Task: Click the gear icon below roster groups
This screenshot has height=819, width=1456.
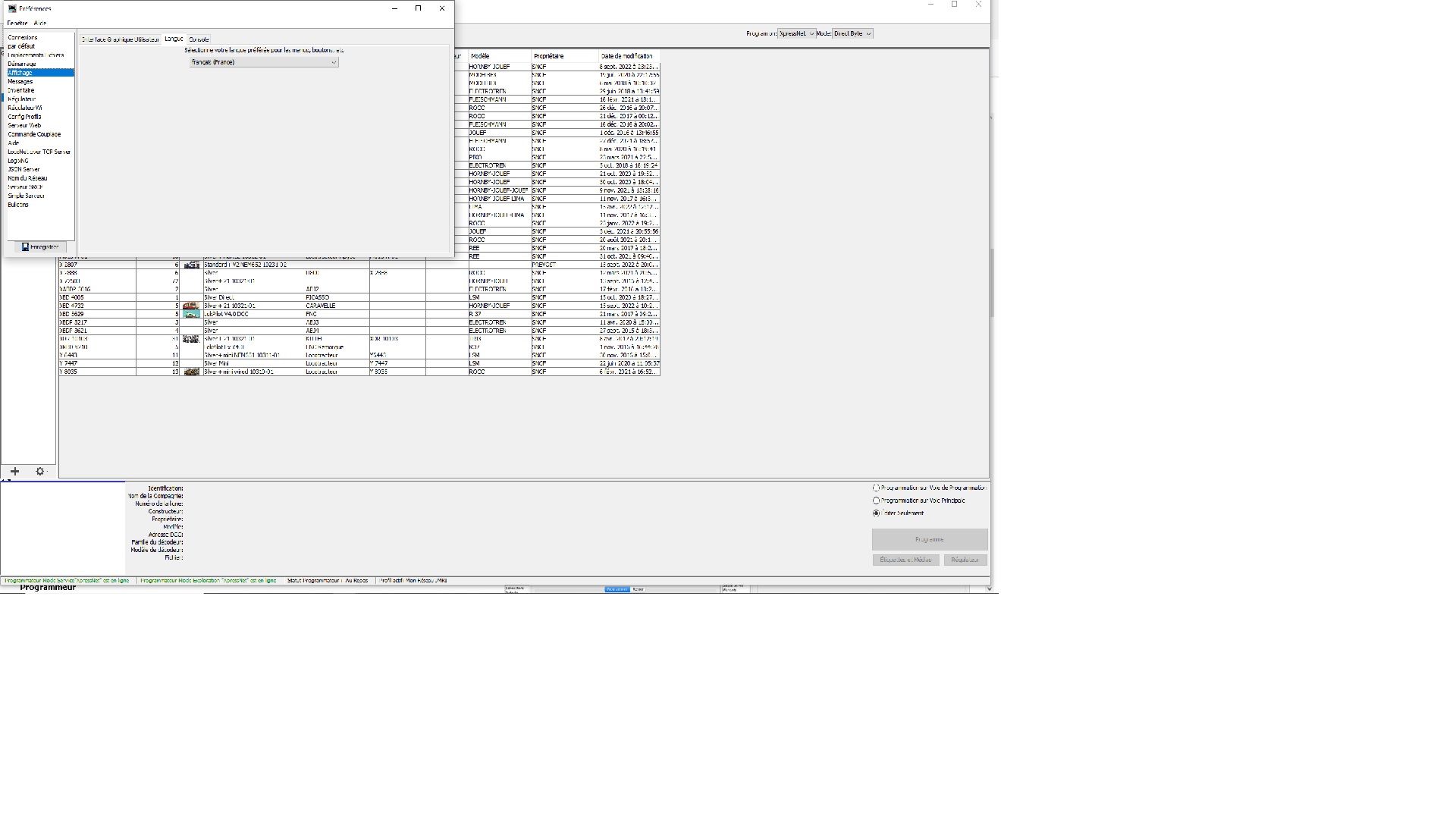Action: [x=40, y=472]
